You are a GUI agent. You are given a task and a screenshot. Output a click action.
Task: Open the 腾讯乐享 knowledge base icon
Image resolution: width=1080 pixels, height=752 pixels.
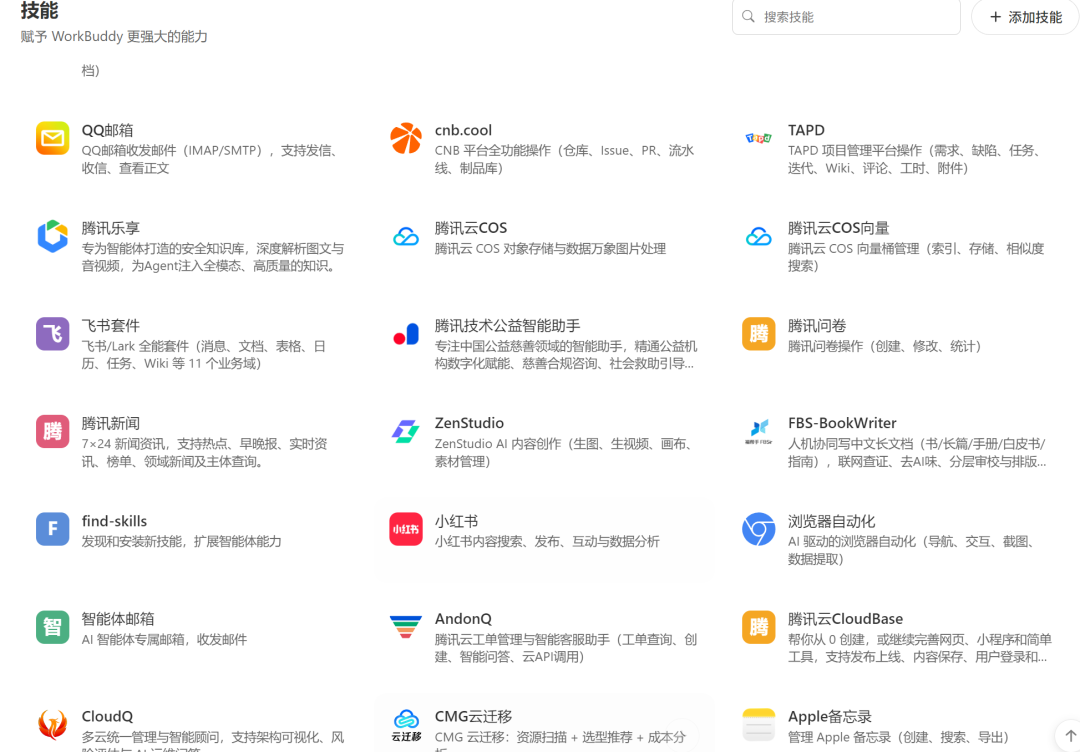[x=52, y=237]
